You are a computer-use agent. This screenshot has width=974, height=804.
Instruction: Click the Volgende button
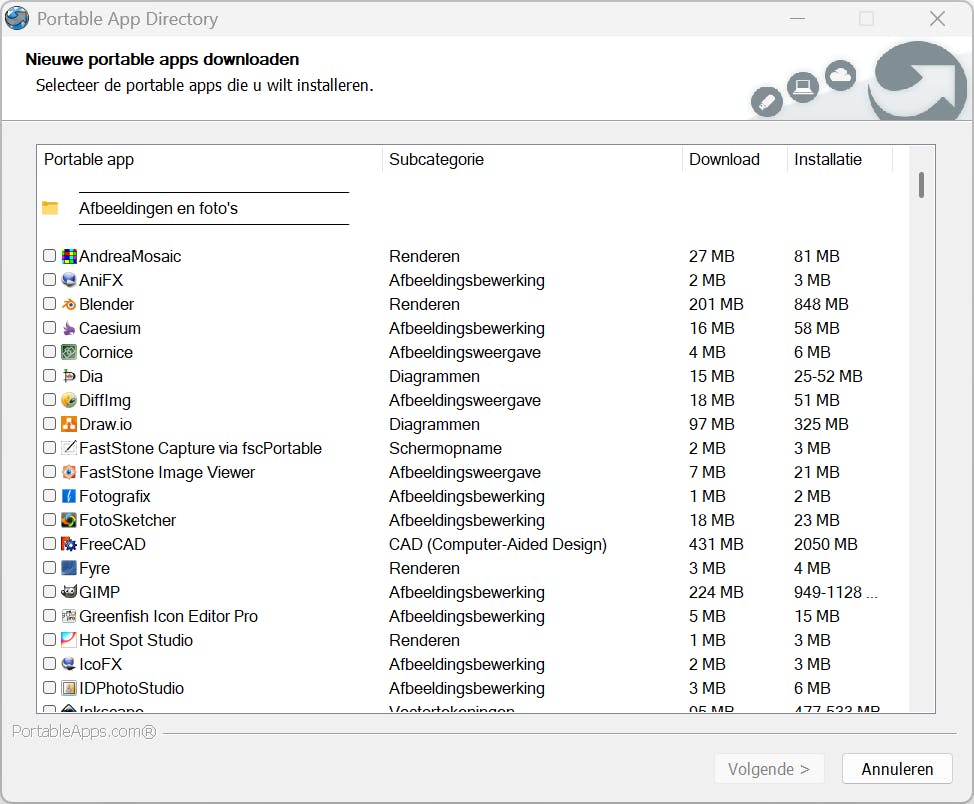pyautogui.click(x=769, y=769)
